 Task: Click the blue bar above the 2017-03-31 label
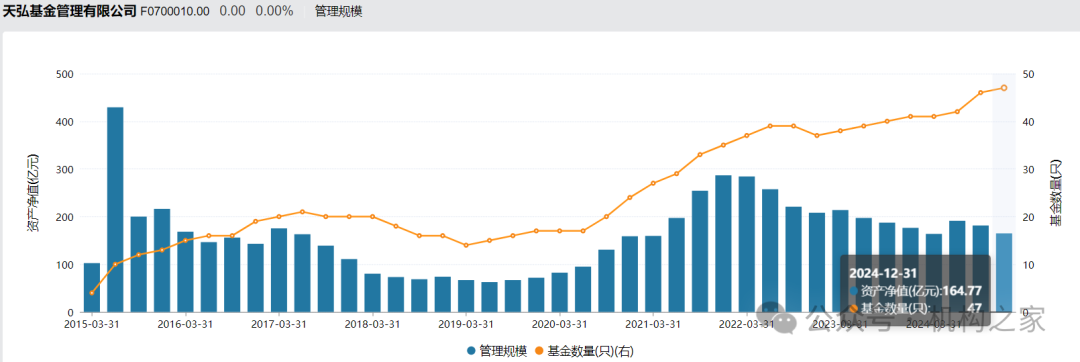pos(279,270)
